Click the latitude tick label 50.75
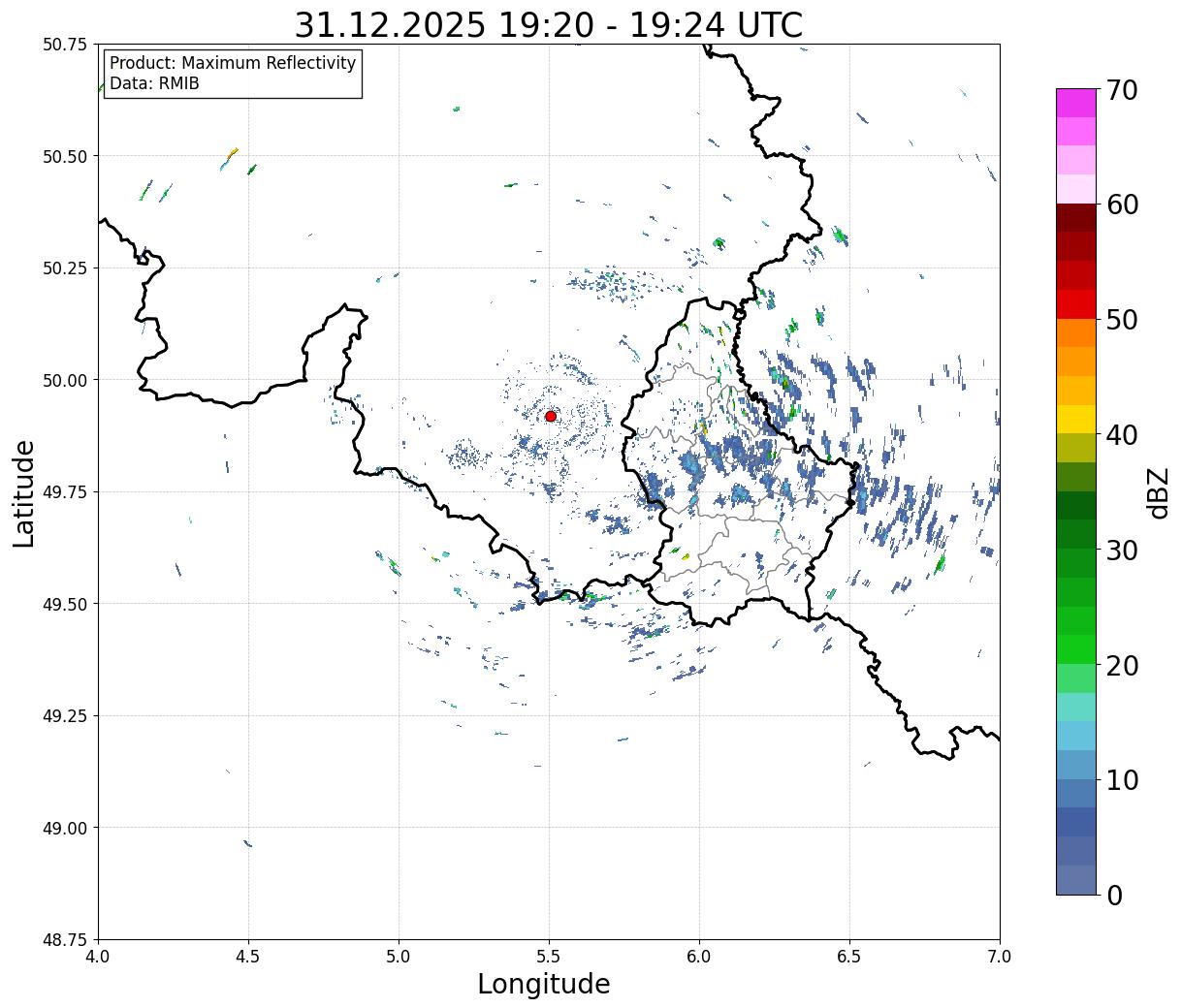The height and width of the screenshot is (1008, 1182). tap(65, 45)
